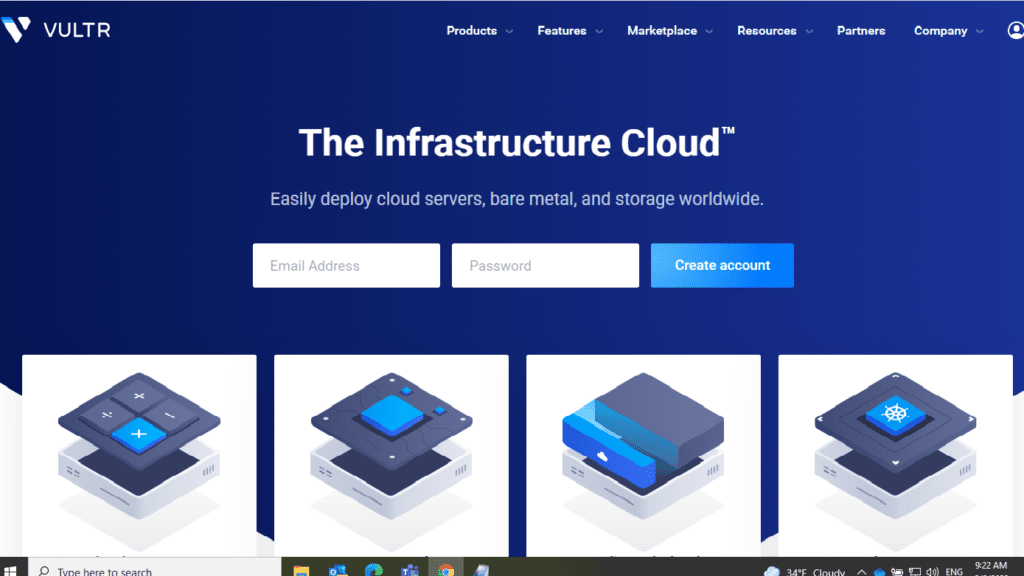1024x576 pixels.
Task: Open the Company menu
Action: (940, 31)
